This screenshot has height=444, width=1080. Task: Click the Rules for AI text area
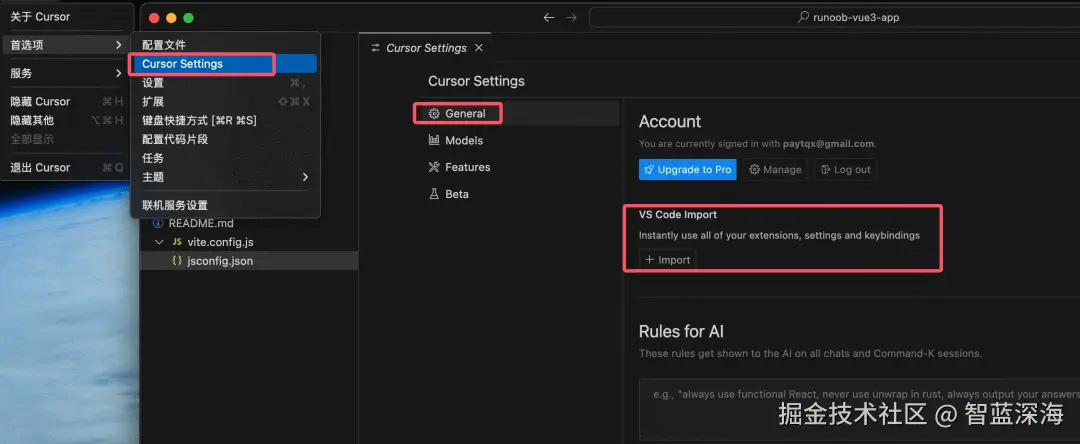(859, 409)
